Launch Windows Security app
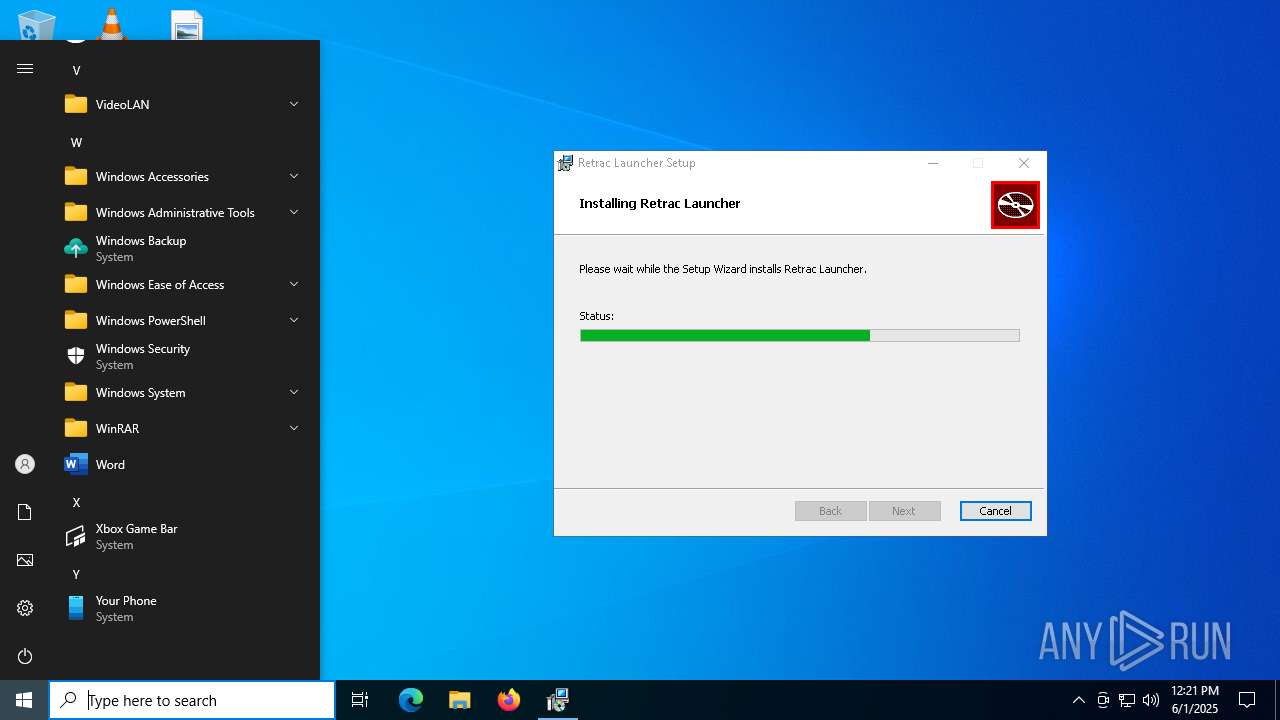 pos(182,356)
